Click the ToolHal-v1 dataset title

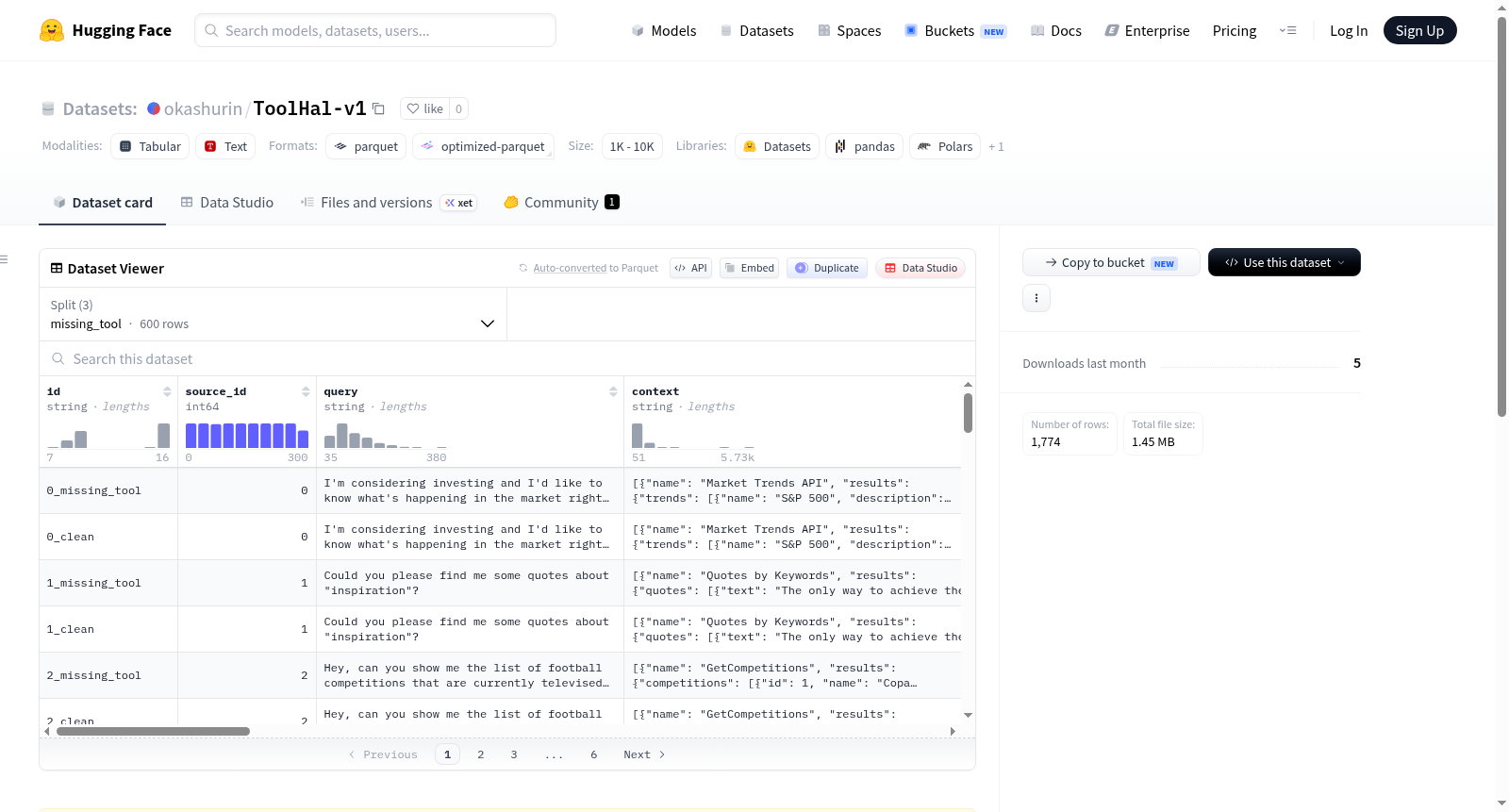click(x=309, y=108)
